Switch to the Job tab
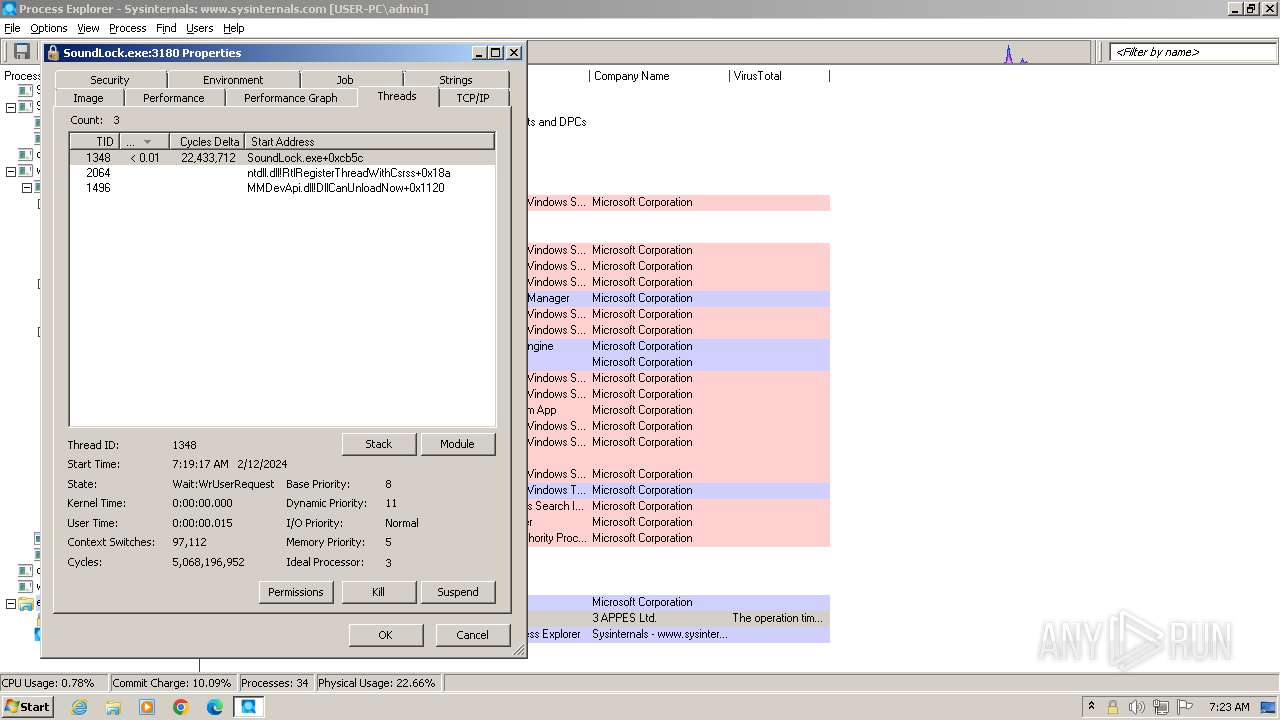Image resolution: width=1280 pixels, height=720 pixels. click(x=344, y=80)
